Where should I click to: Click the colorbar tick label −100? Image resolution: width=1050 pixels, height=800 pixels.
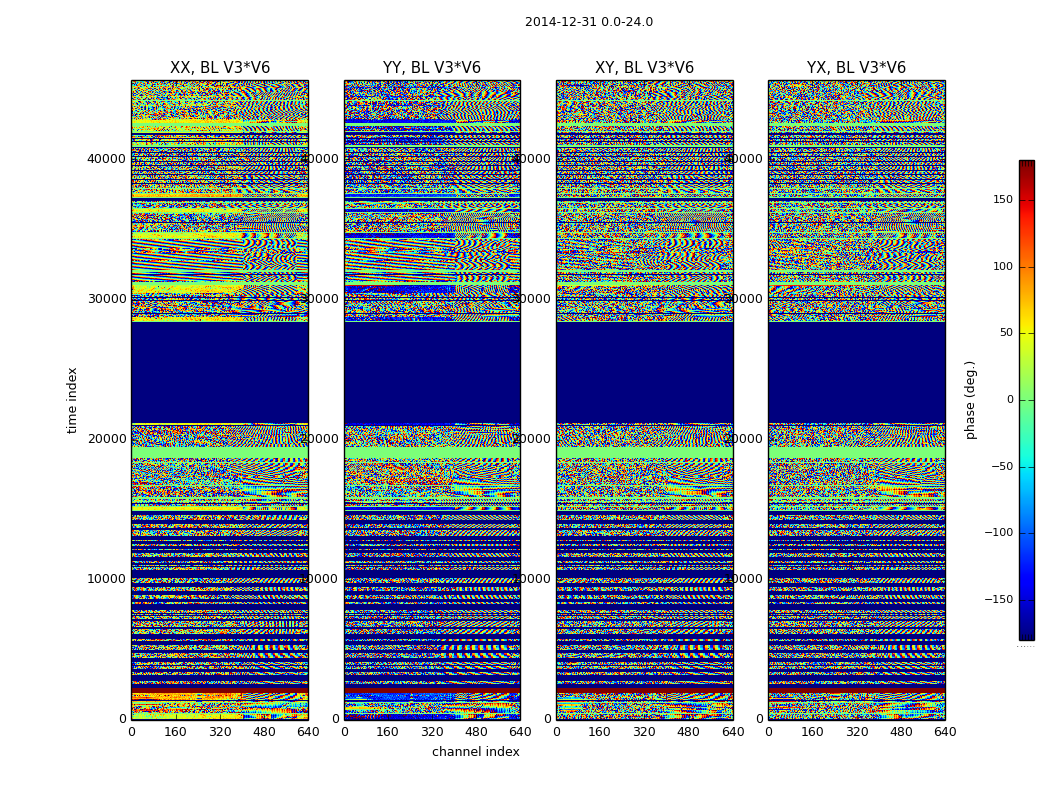(998, 532)
